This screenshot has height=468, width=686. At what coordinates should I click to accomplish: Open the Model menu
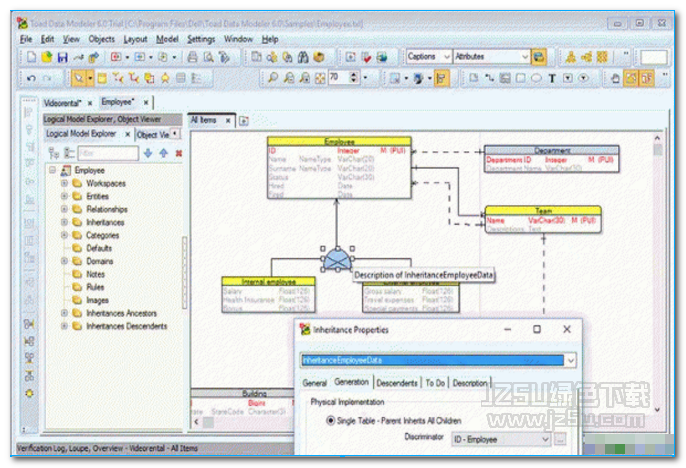click(167, 39)
